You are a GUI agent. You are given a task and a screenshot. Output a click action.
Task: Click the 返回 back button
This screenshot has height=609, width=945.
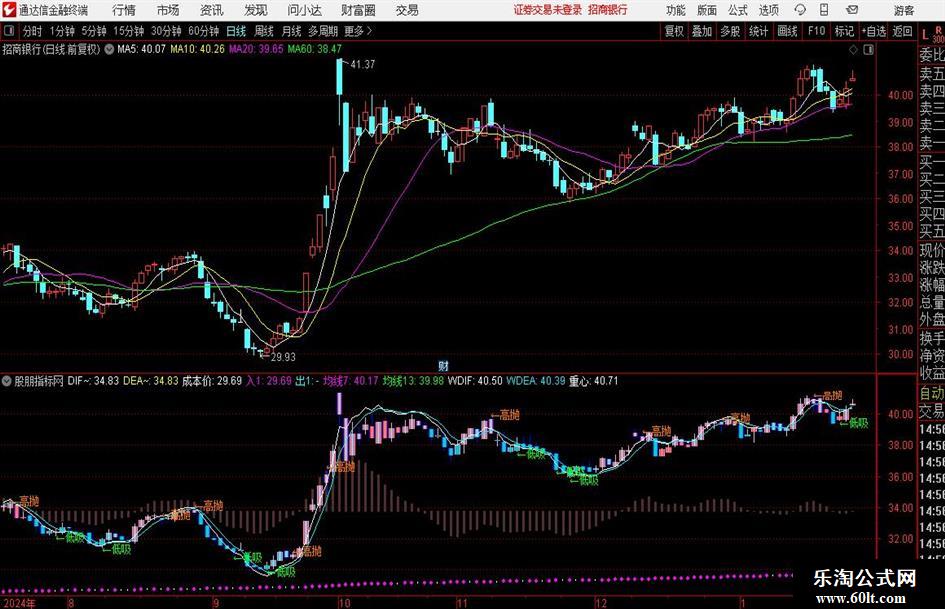tap(902, 31)
